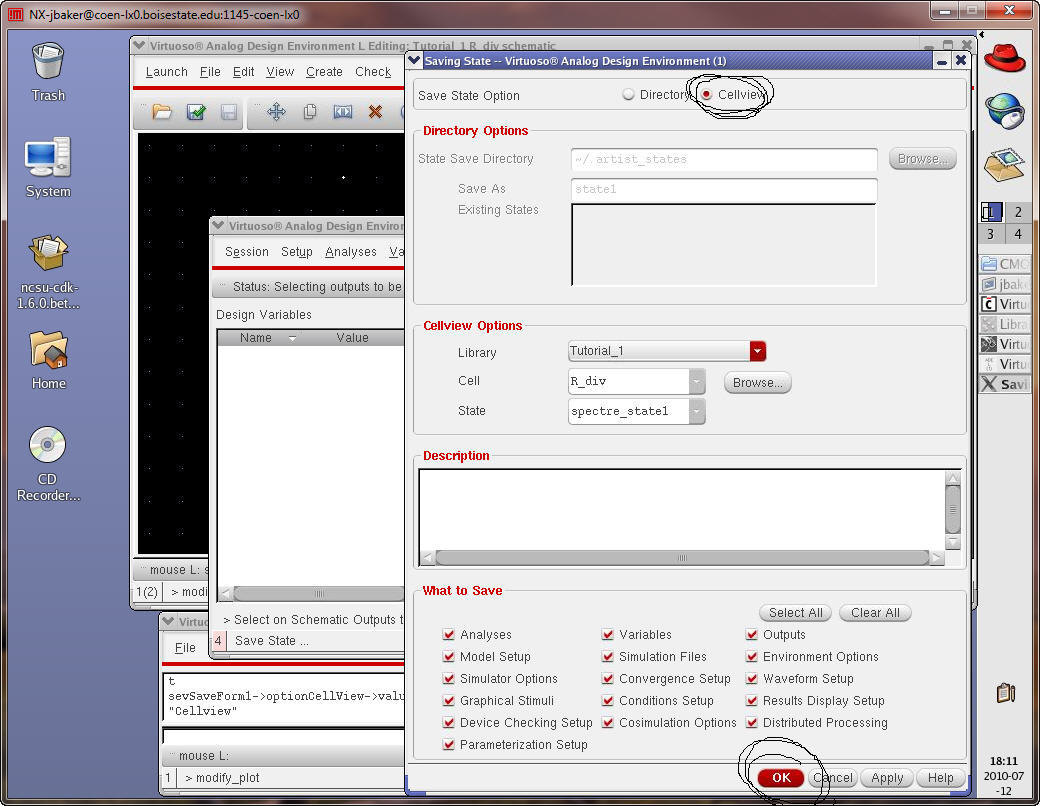Toggle the Waveform Setup checkbox
The height and width of the screenshot is (806, 1040).
752,679
